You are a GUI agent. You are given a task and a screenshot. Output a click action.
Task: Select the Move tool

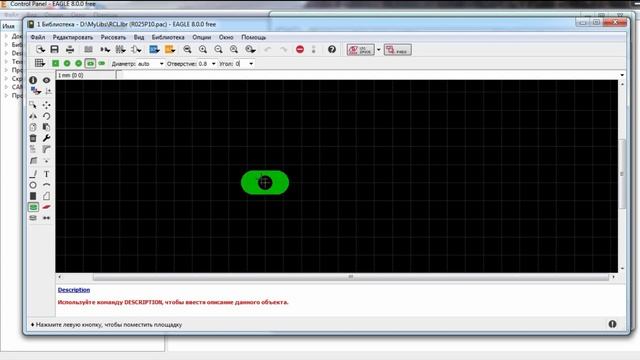point(47,105)
